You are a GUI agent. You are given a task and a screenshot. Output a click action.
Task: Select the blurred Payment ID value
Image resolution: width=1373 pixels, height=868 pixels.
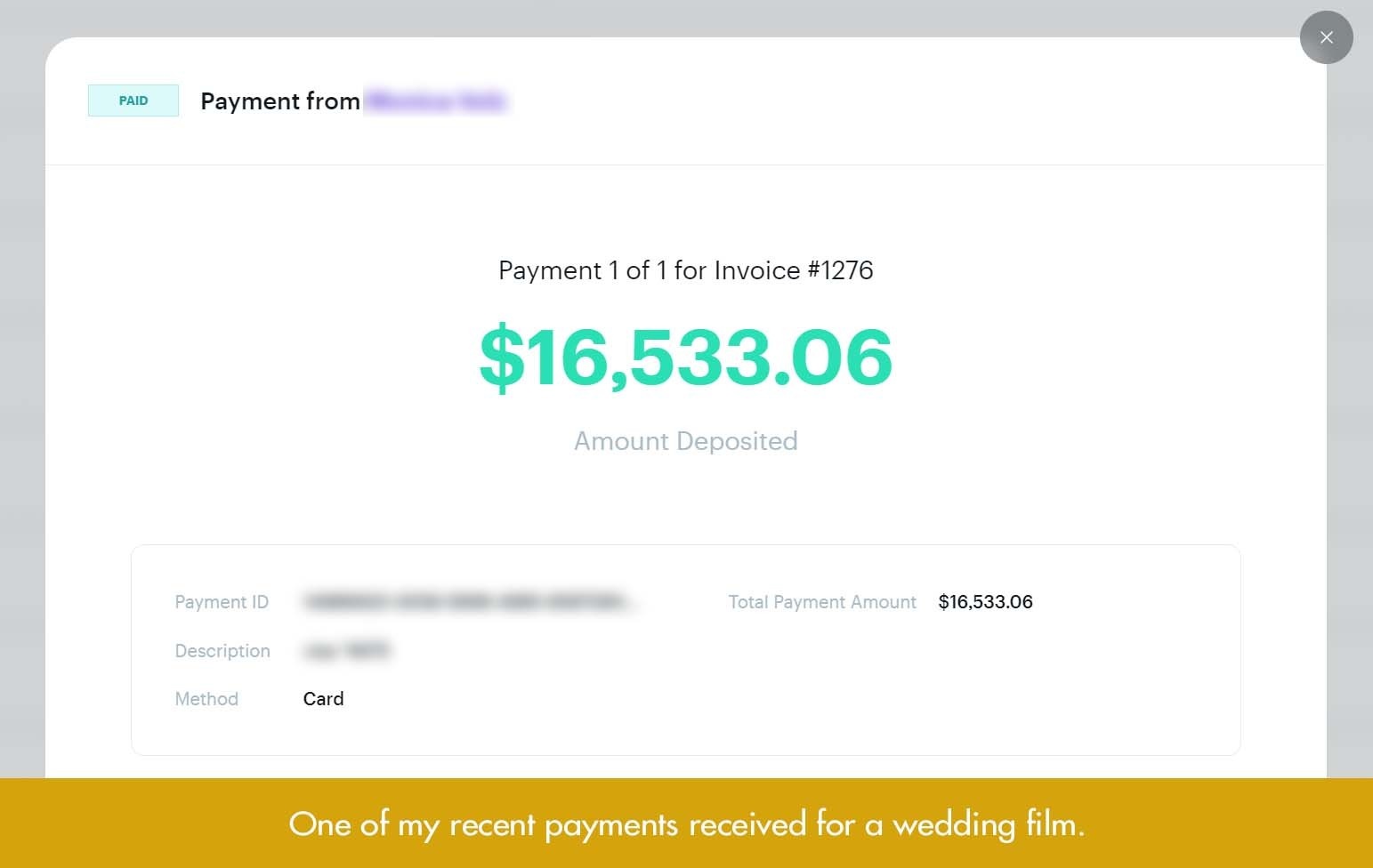point(471,602)
